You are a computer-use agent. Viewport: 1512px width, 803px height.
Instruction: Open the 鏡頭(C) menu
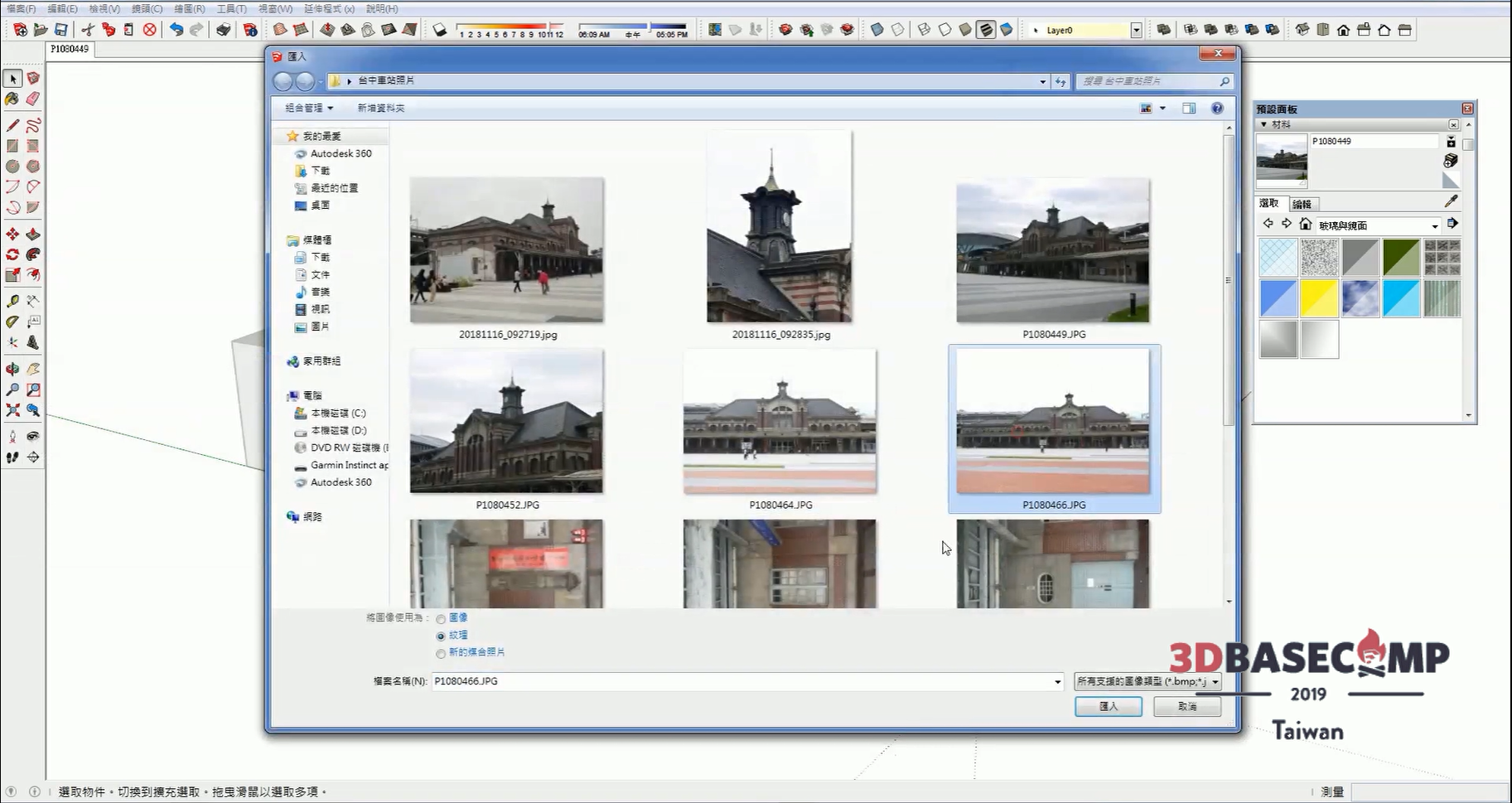(x=147, y=8)
